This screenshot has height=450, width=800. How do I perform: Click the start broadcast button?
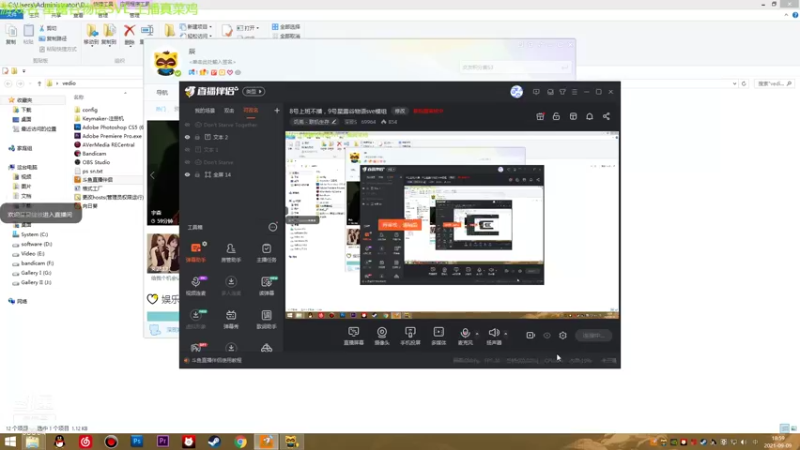594,335
